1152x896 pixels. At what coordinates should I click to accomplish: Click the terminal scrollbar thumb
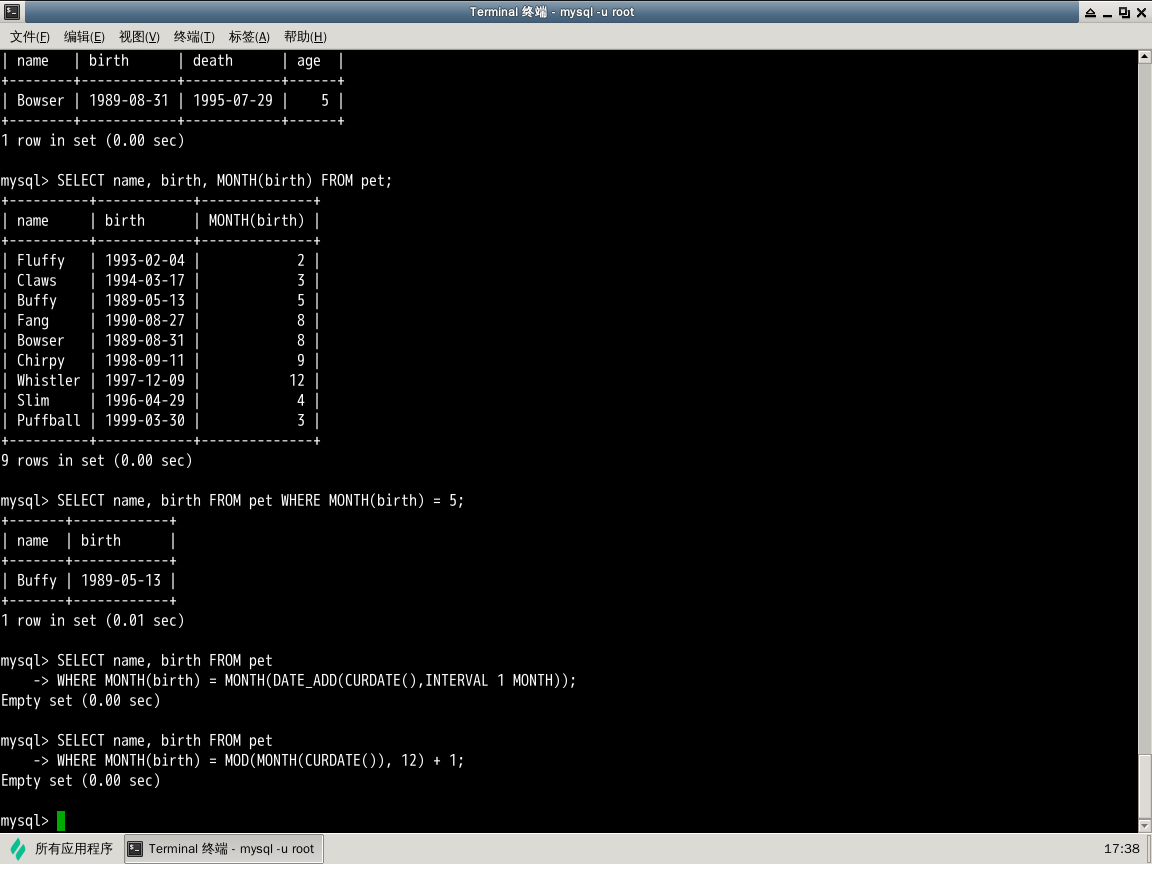point(1145,785)
